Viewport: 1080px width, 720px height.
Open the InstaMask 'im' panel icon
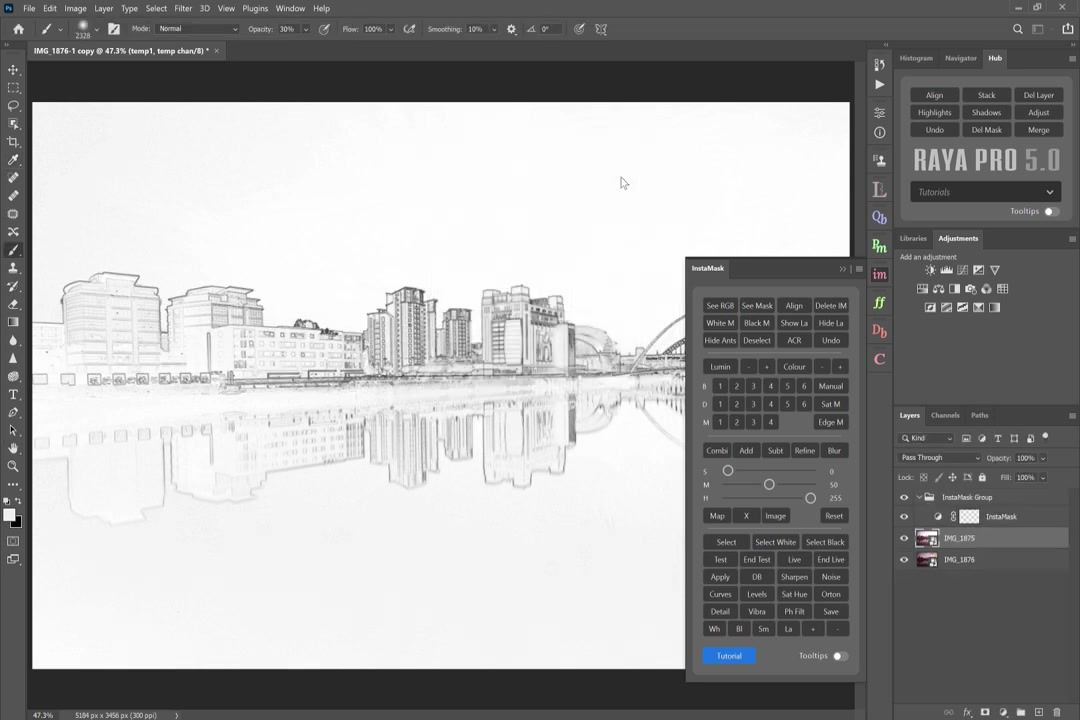click(879, 275)
